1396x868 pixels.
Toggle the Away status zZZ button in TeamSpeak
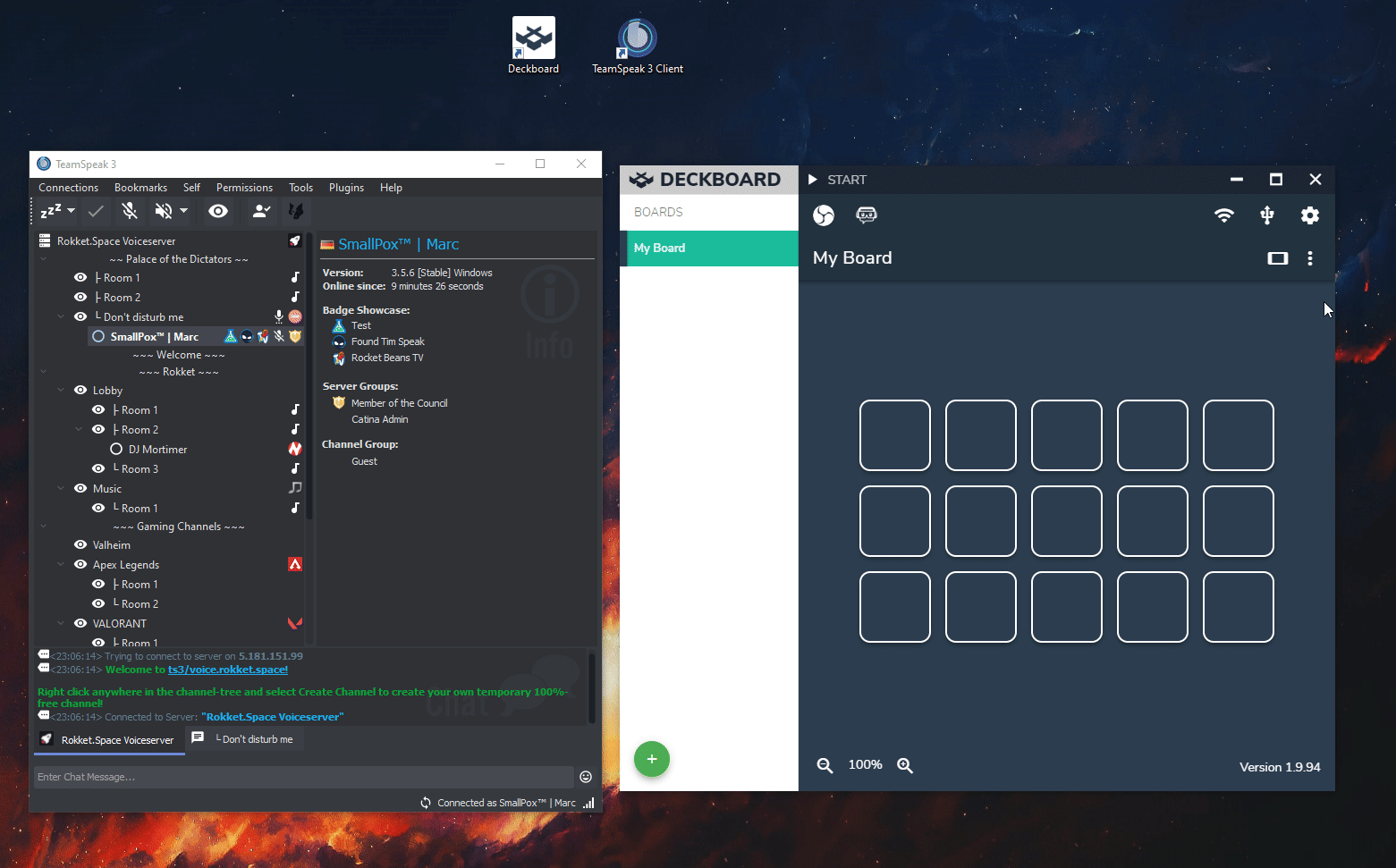[51, 211]
